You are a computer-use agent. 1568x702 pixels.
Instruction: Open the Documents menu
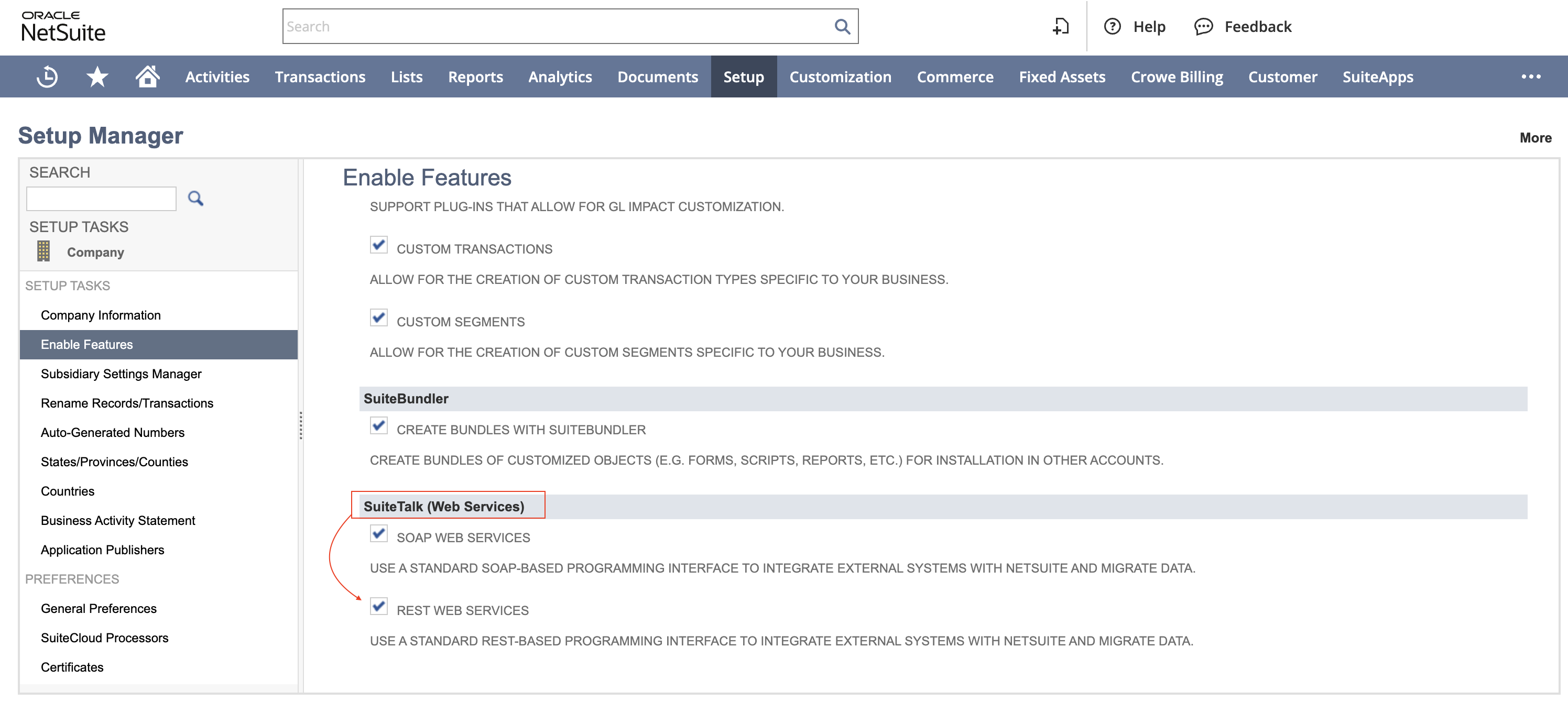point(657,76)
